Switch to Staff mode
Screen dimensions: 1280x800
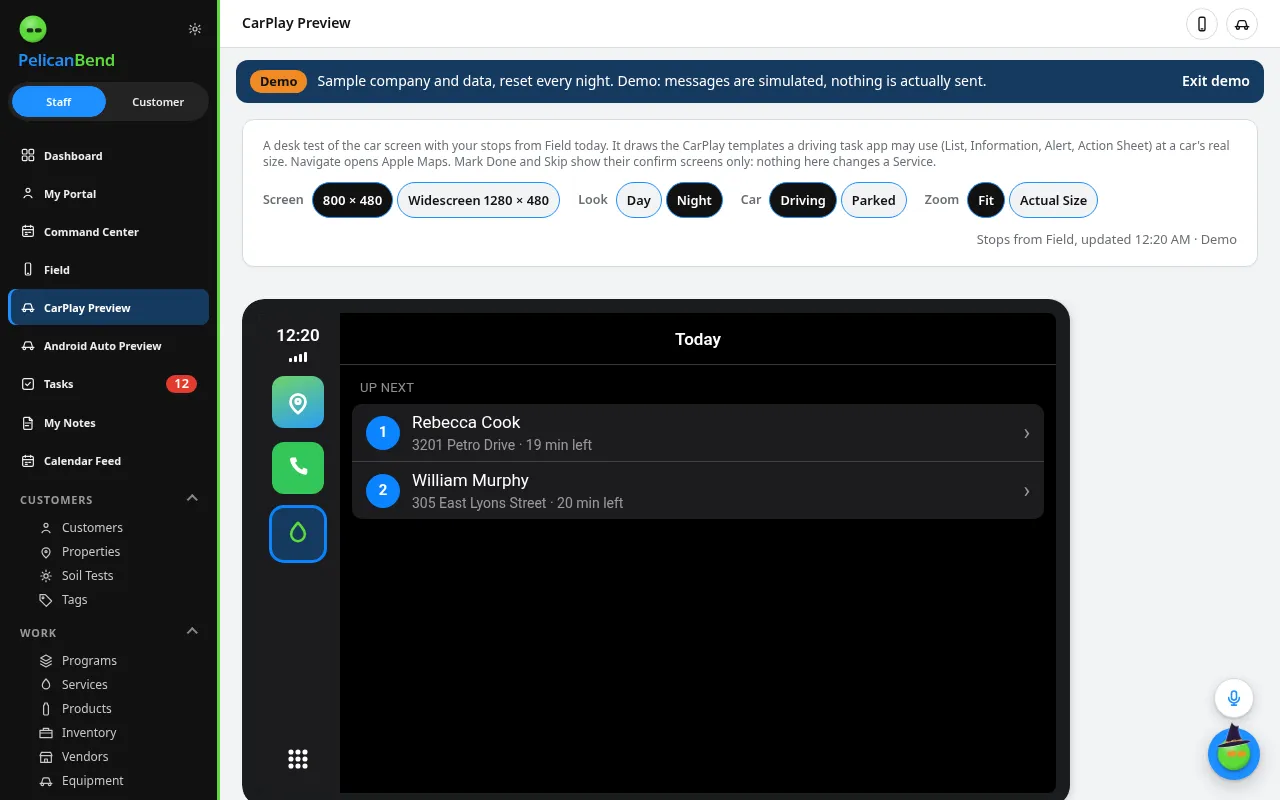click(x=59, y=102)
